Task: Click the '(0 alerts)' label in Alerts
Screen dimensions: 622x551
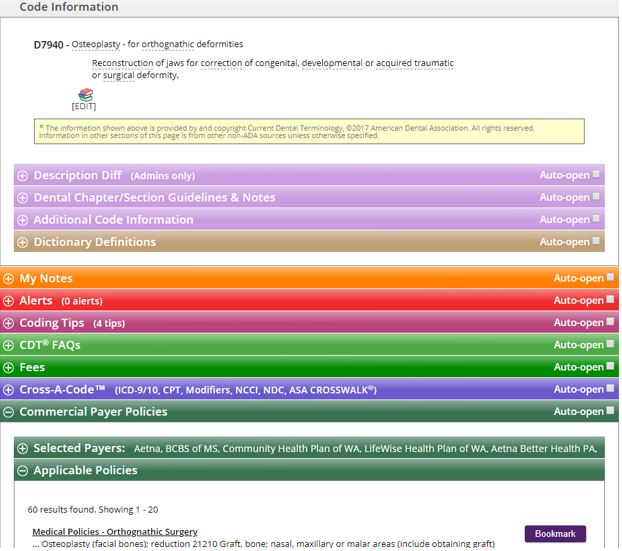Action: [x=82, y=301]
